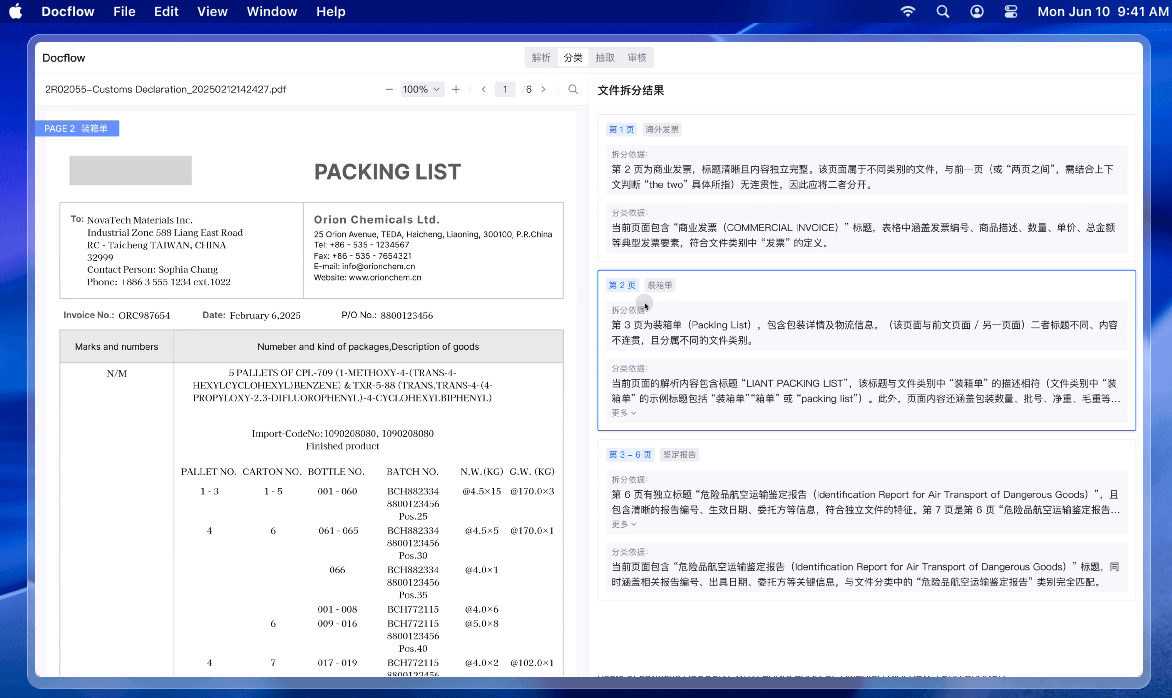Click the document search magnifier icon
Screen dimensions: 1172x698
573,89
